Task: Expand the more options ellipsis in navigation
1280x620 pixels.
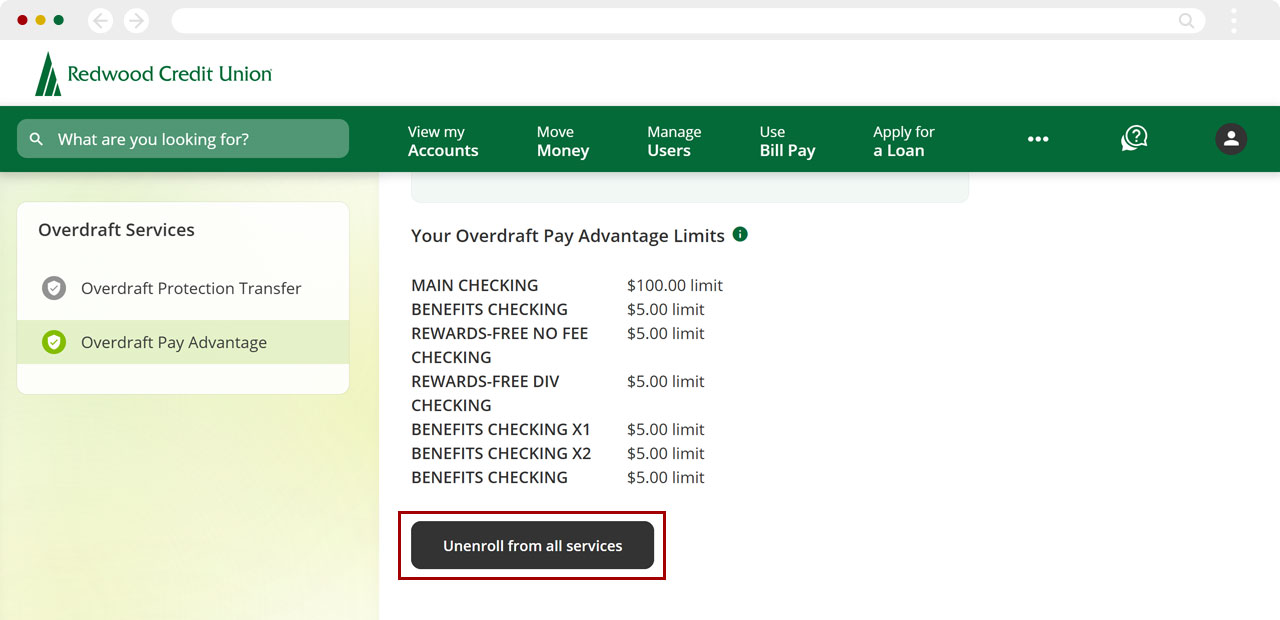Action: click(1038, 139)
